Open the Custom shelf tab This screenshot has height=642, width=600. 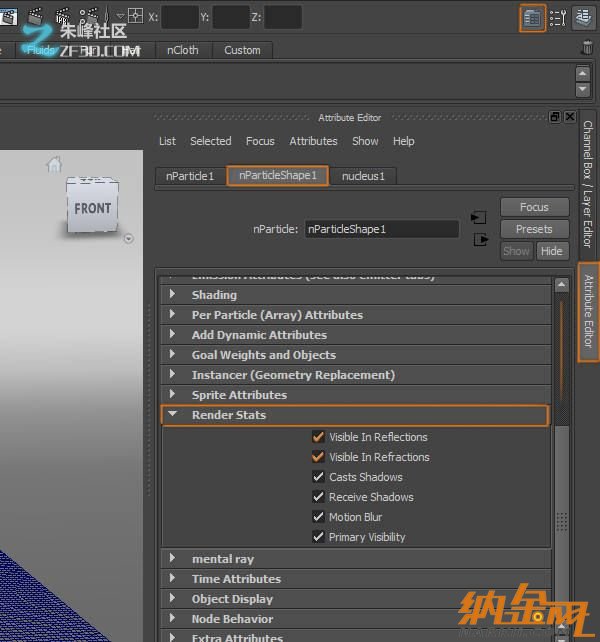[242, 50]
